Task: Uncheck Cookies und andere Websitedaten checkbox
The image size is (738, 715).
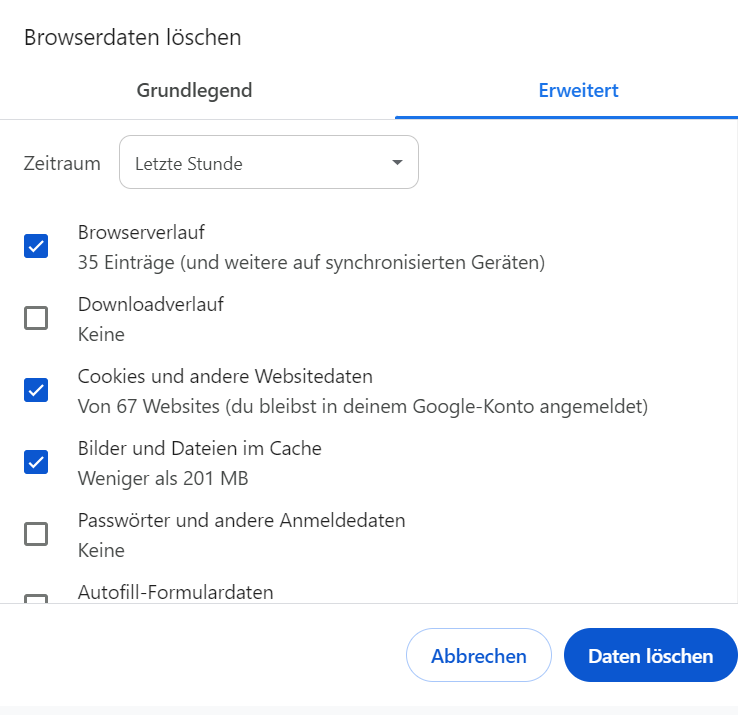Action: coord(36,390)
